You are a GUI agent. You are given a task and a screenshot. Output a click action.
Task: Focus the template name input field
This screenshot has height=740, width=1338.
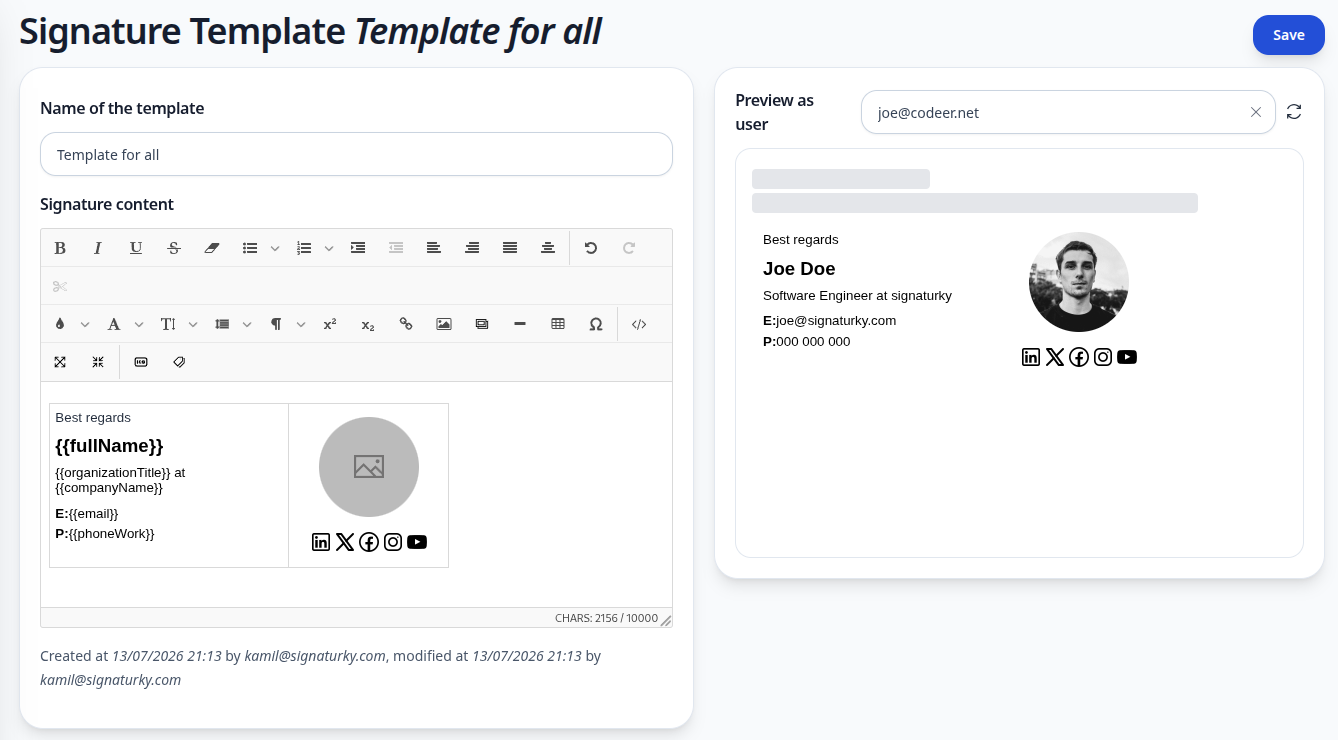pyautogui.click(x=356, y=154)
